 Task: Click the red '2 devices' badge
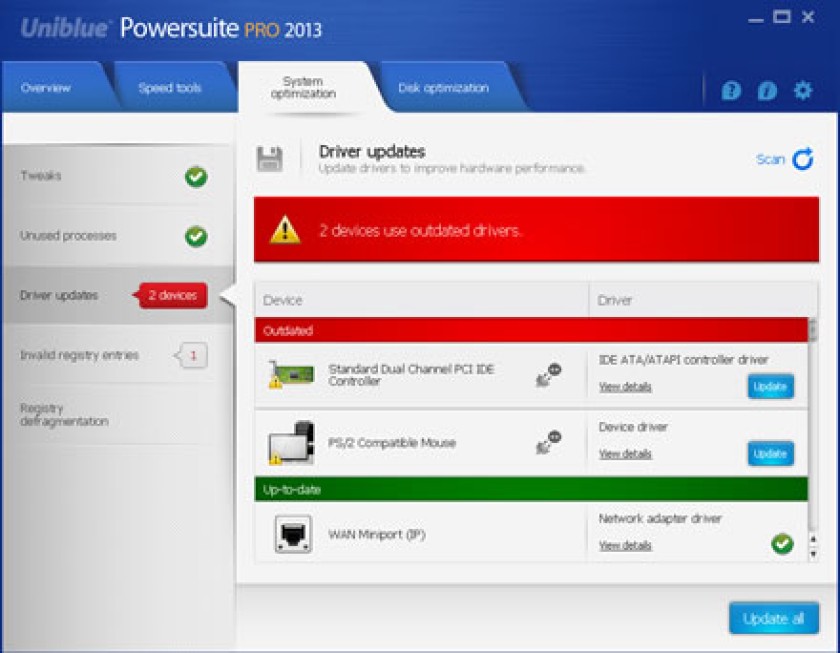tap(171, 295)
